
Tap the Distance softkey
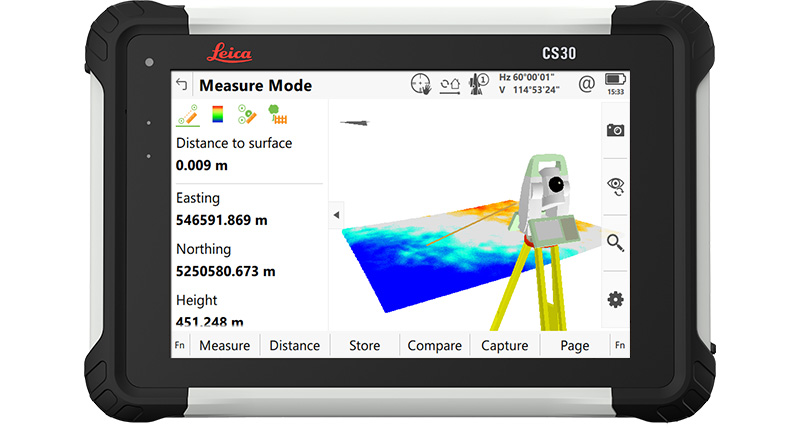[x=294, y=345]
